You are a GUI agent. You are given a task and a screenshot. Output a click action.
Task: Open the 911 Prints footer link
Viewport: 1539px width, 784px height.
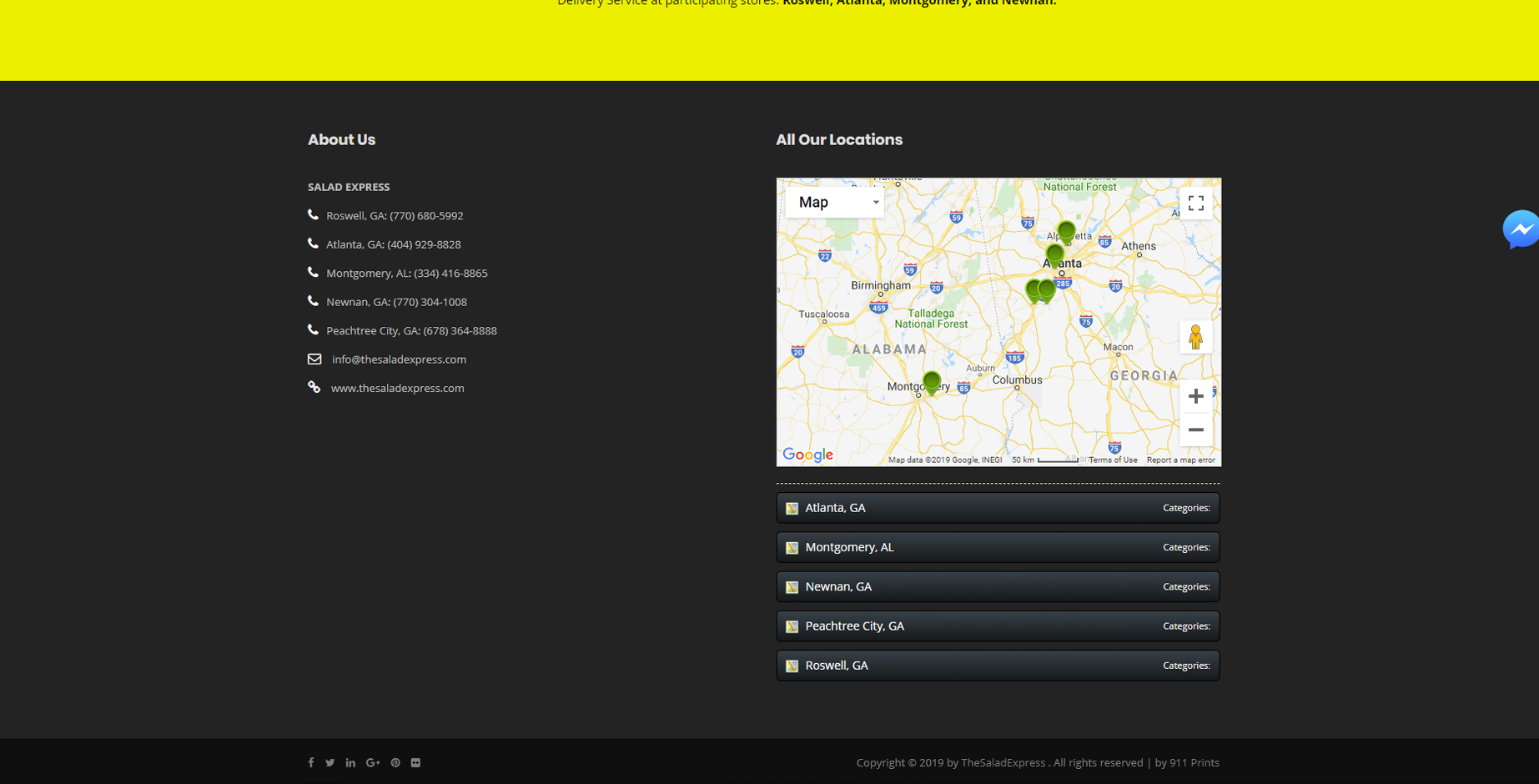[1194, 762]
